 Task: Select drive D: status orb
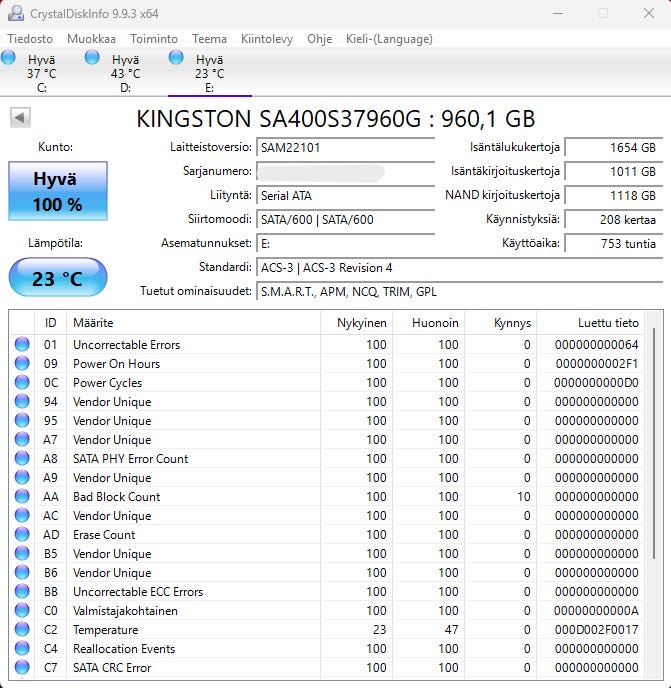coord(92,57)
